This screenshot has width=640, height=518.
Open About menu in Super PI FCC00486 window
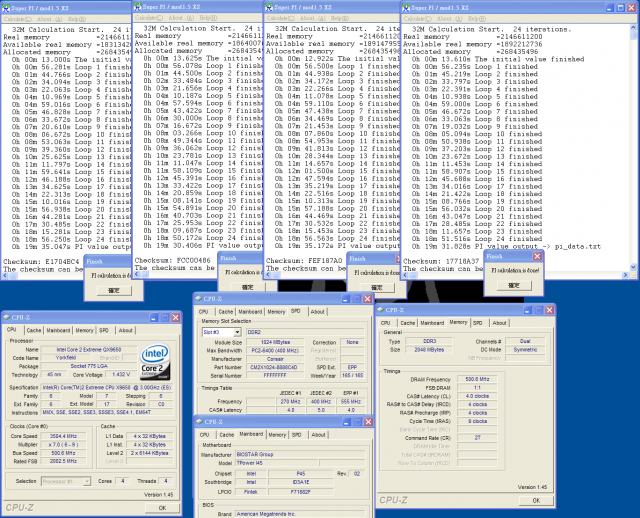(x=181, y=18)
